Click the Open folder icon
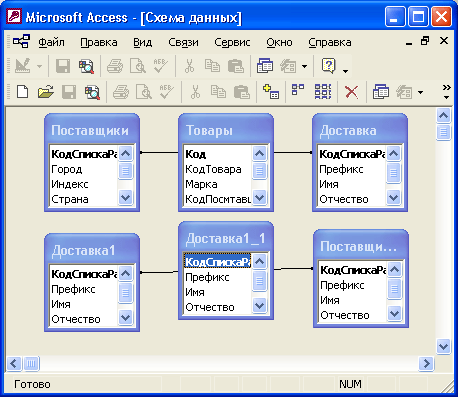 coord(46,91)
